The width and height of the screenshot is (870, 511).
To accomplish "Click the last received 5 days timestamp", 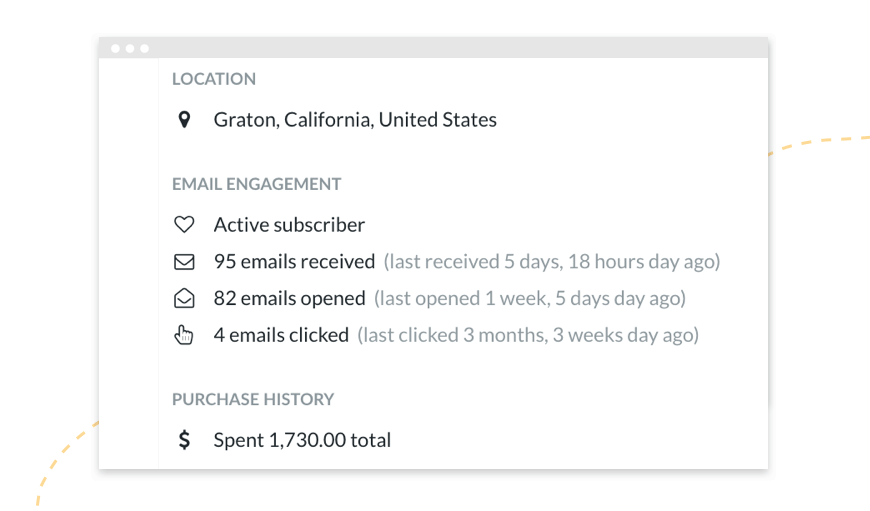I will point(552,262).
